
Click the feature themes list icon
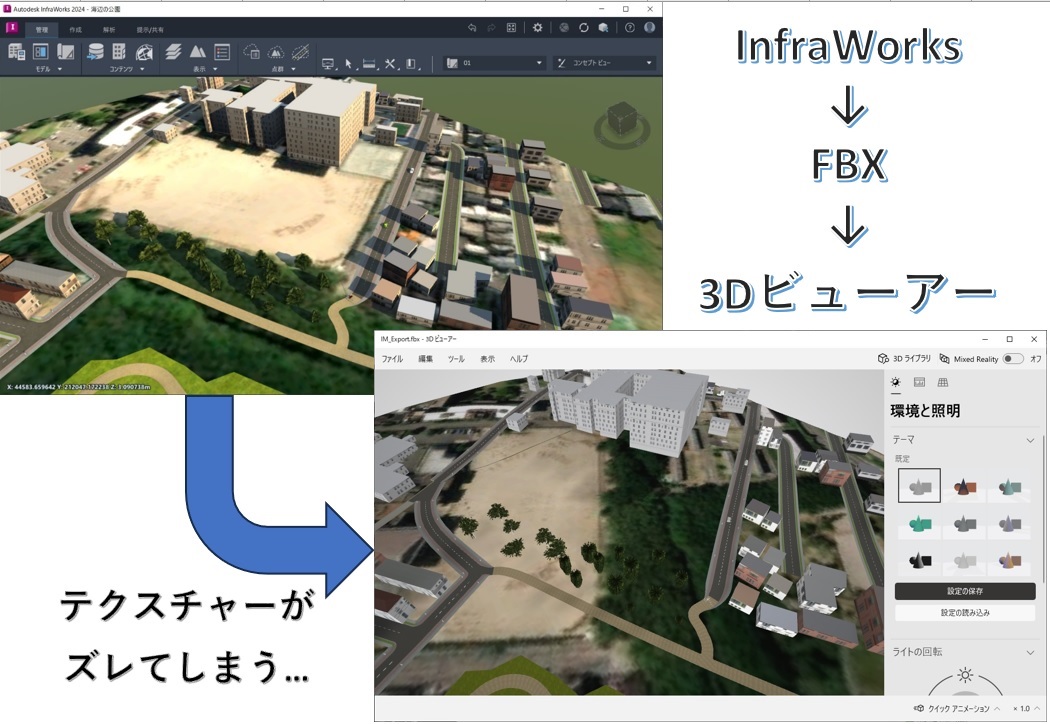(x=222, y=52)
